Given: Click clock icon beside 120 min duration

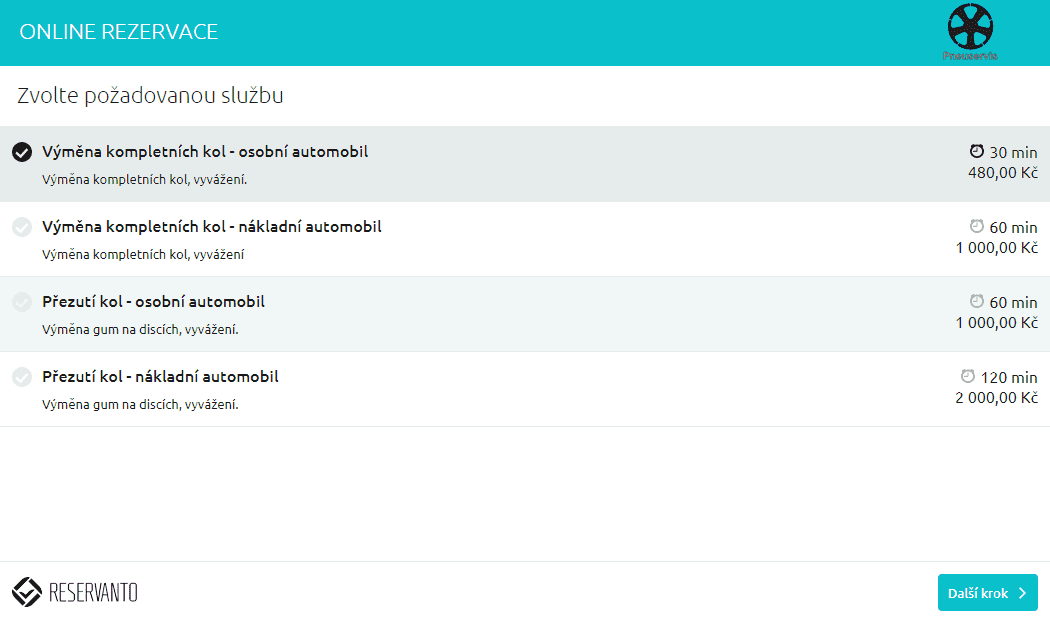Looking at the screenshot, I should (967, 376).
